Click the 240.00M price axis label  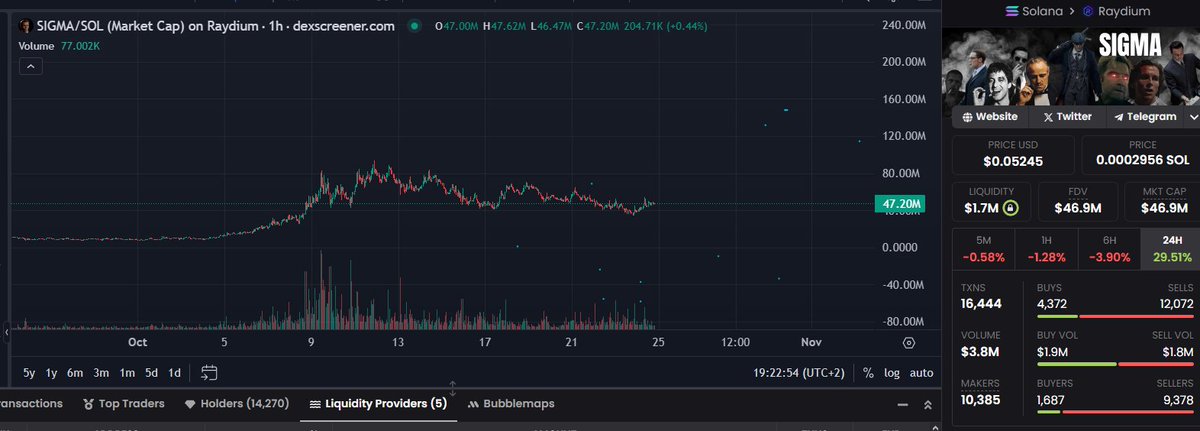tap(904, 24)
